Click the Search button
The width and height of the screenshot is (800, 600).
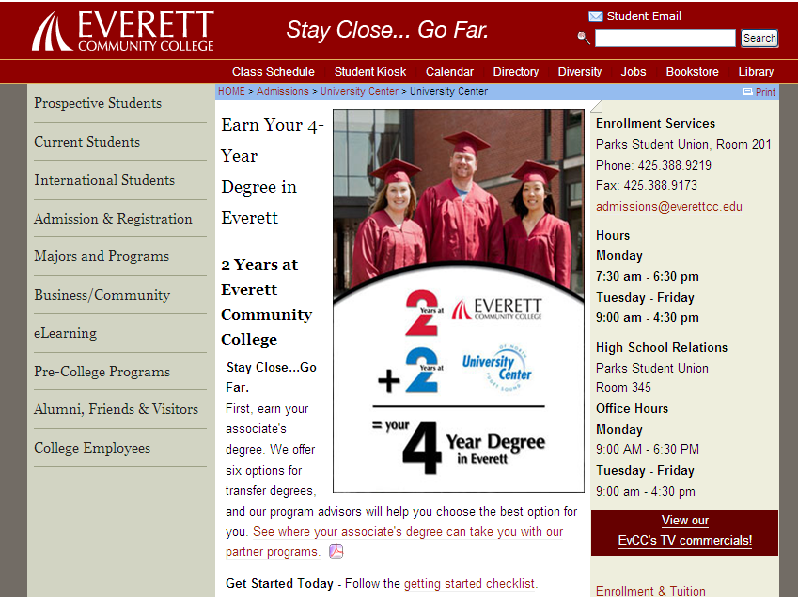click(x=759, y=38)
